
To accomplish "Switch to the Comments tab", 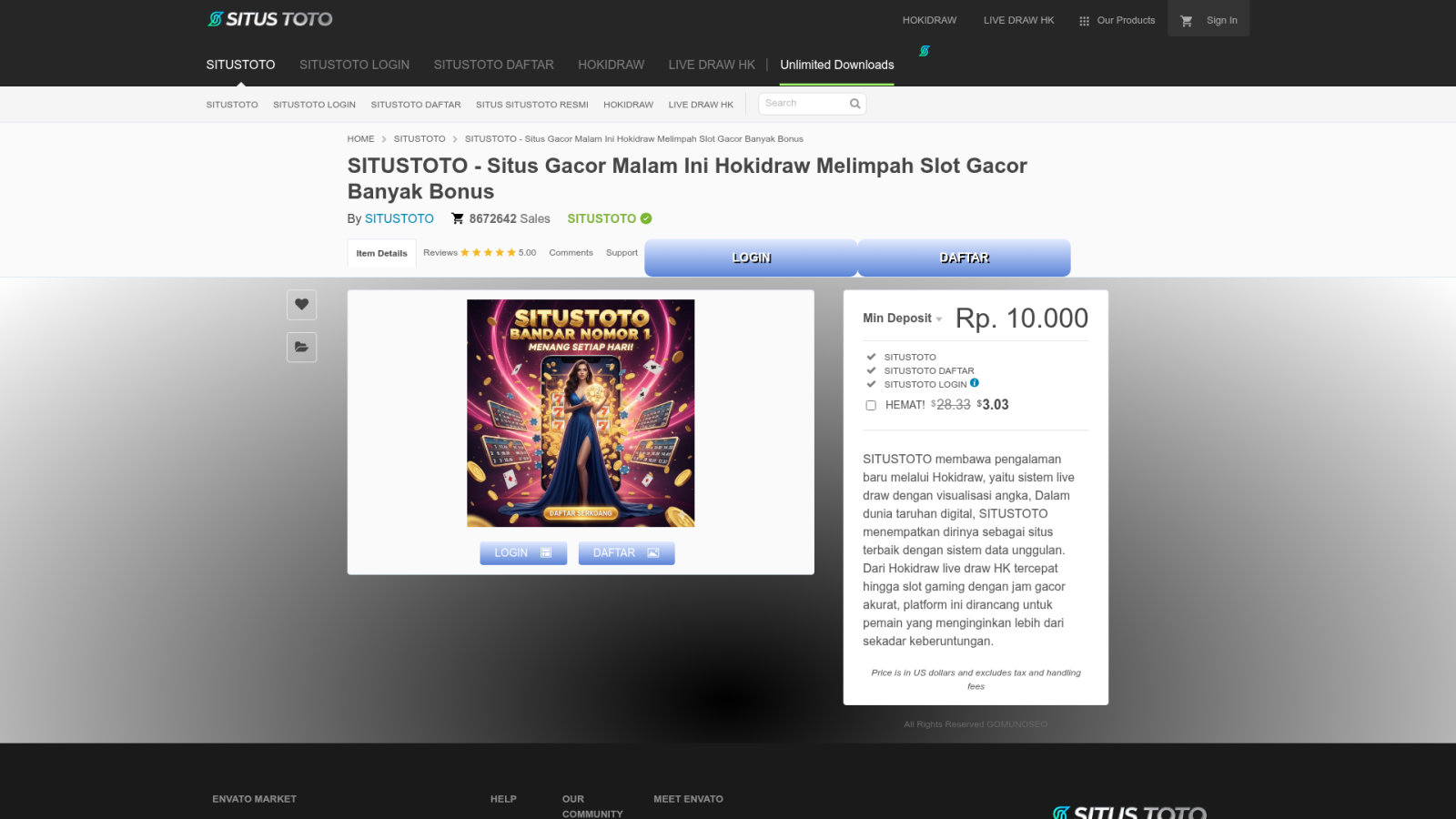I will (571, 253).
